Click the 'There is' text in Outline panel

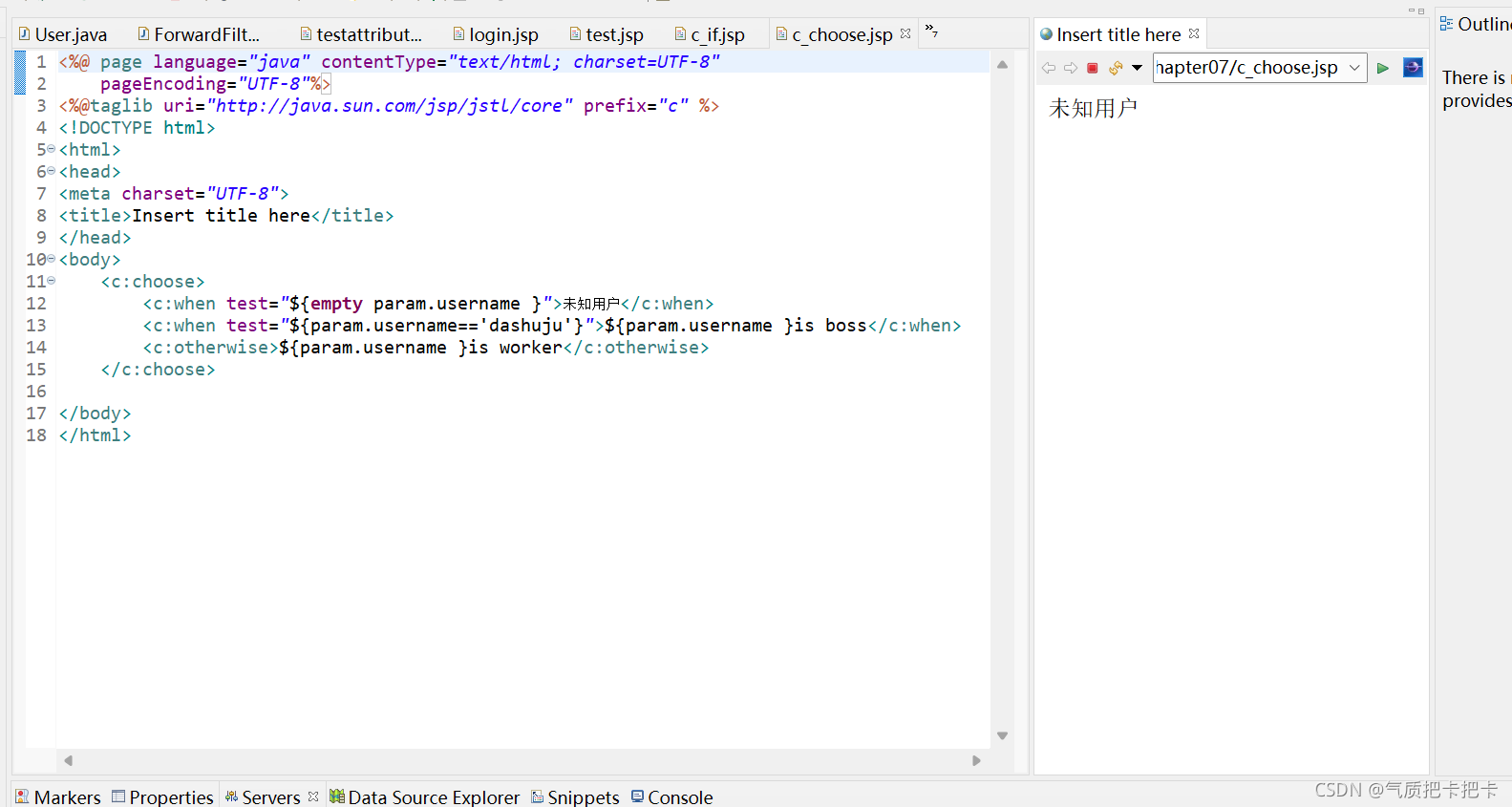[x=1473, y=78]
